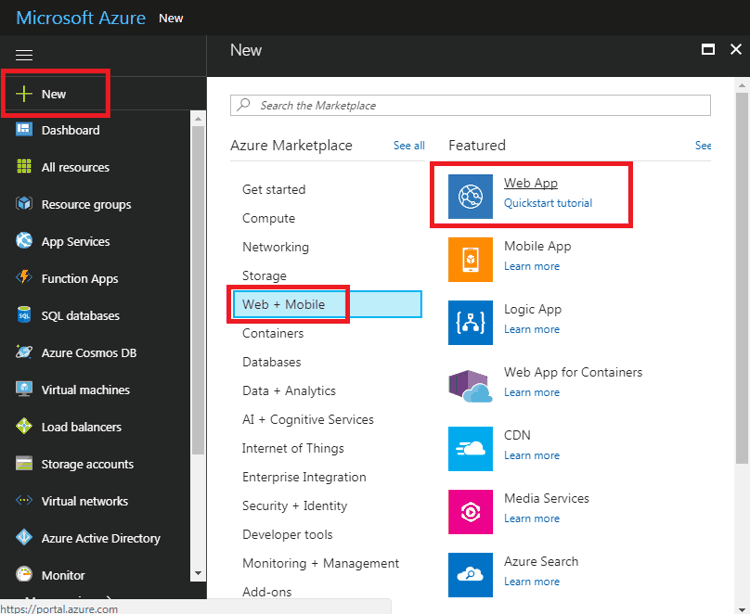
Task: Click the Function Apps lightning icon
Action: [x=24, y=277]
